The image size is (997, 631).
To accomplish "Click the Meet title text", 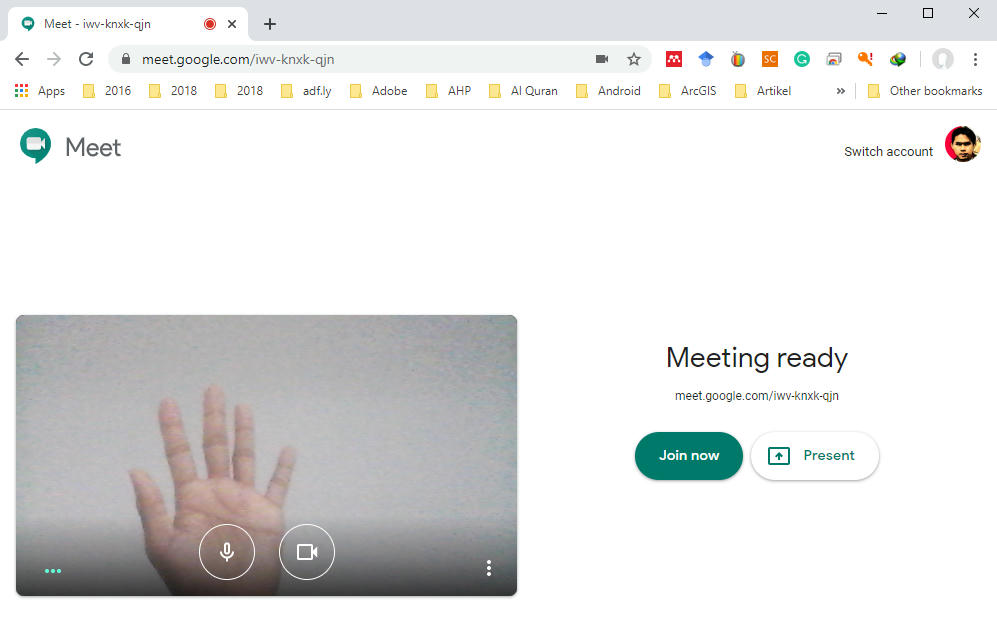I will pos(93,148).
